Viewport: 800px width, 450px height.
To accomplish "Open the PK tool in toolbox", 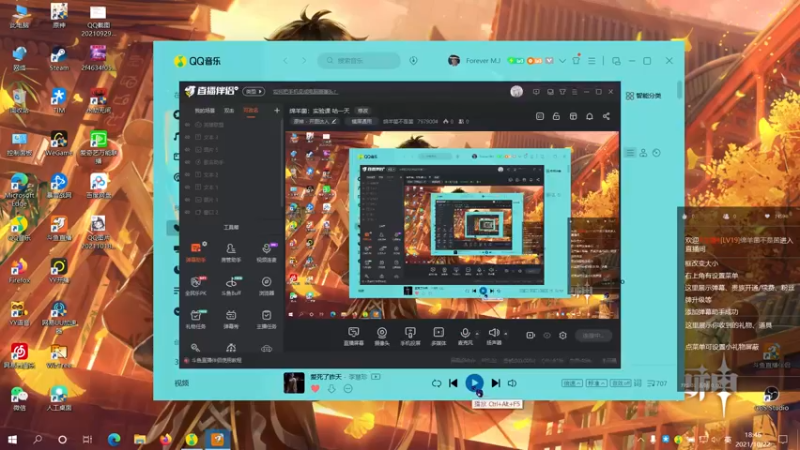I will [x=196, y=286].
